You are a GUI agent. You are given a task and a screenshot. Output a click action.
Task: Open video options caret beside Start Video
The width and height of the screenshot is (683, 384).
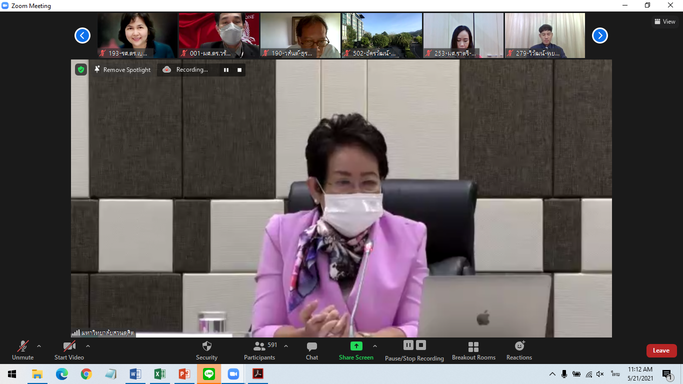88,347
